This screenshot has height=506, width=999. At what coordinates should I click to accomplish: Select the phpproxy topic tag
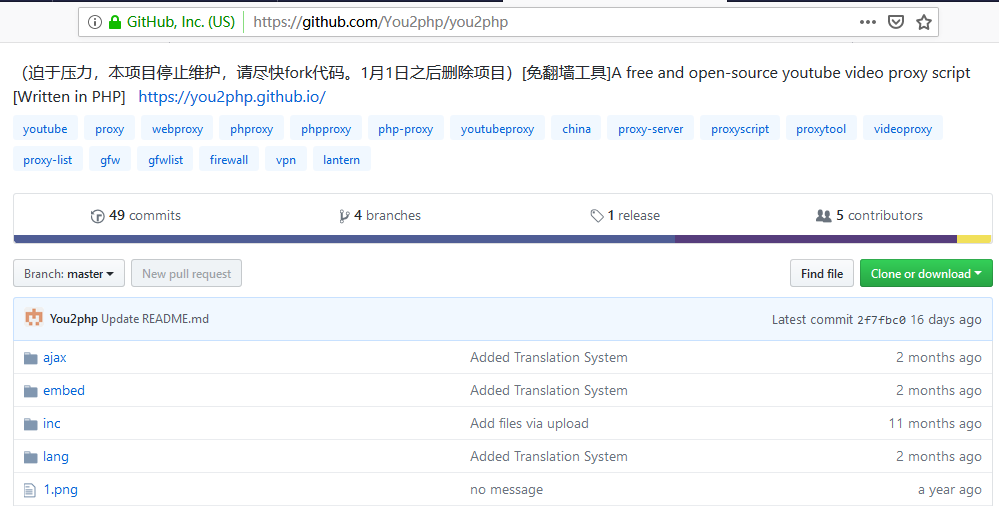pyautogui.click(x=326, y=129)
